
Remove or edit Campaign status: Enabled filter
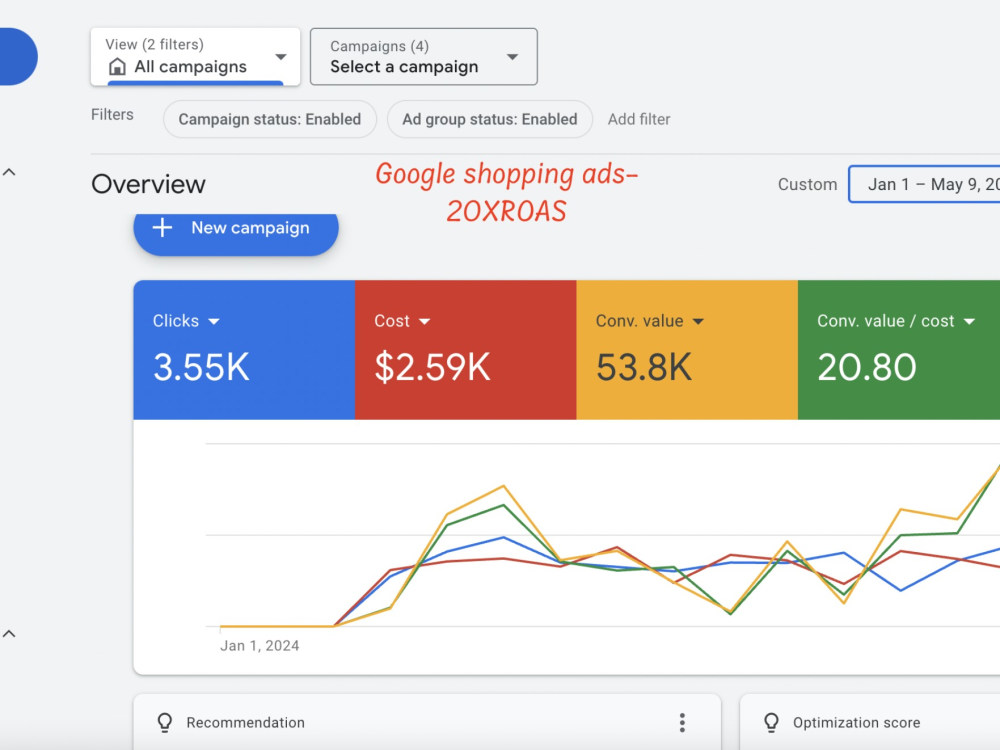[x=270, y=119]
